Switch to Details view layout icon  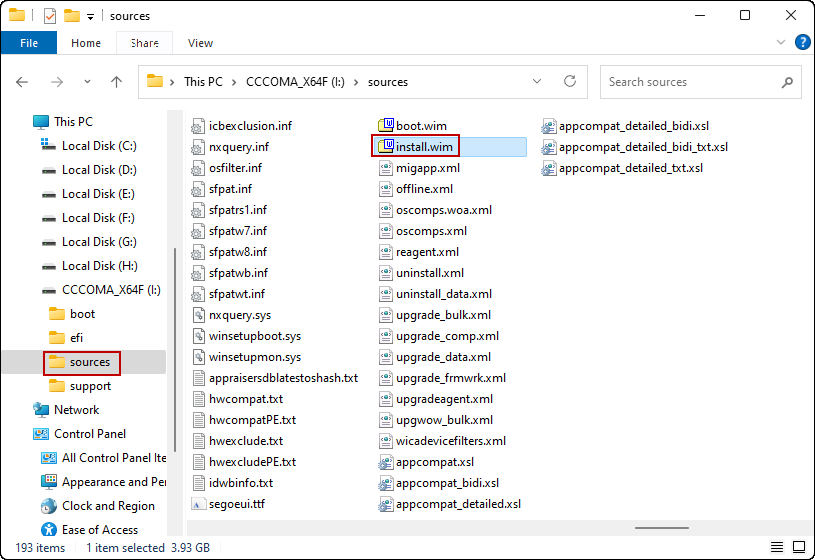(x=777, y=547)
